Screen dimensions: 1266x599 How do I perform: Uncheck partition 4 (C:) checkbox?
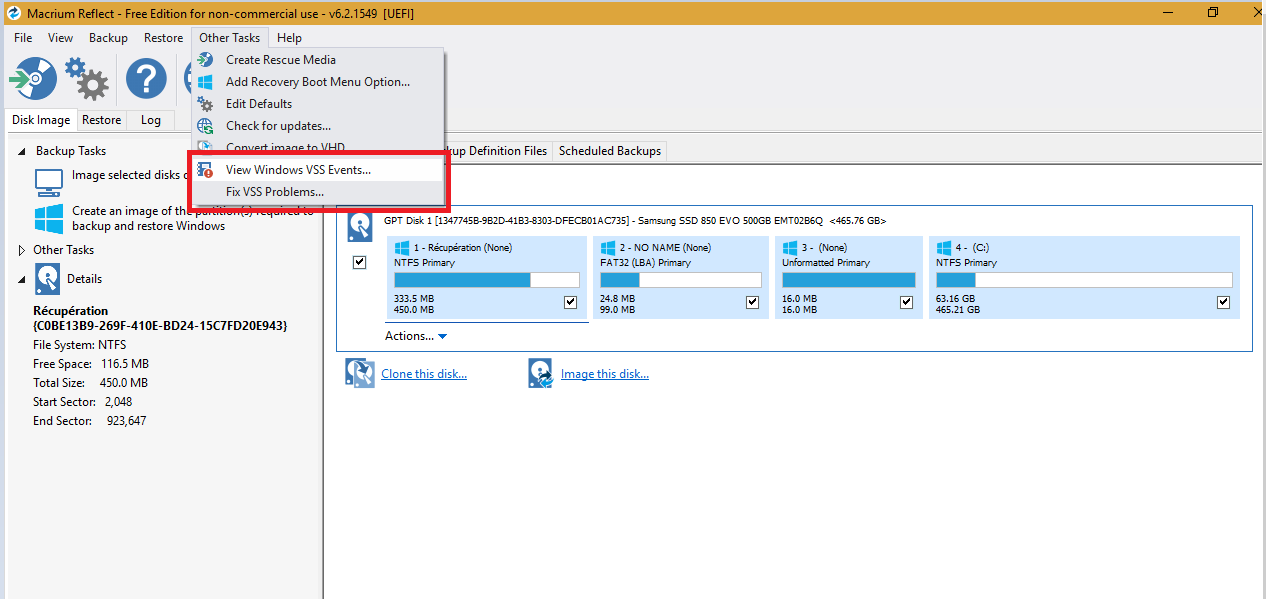[x=1223, y=302]
